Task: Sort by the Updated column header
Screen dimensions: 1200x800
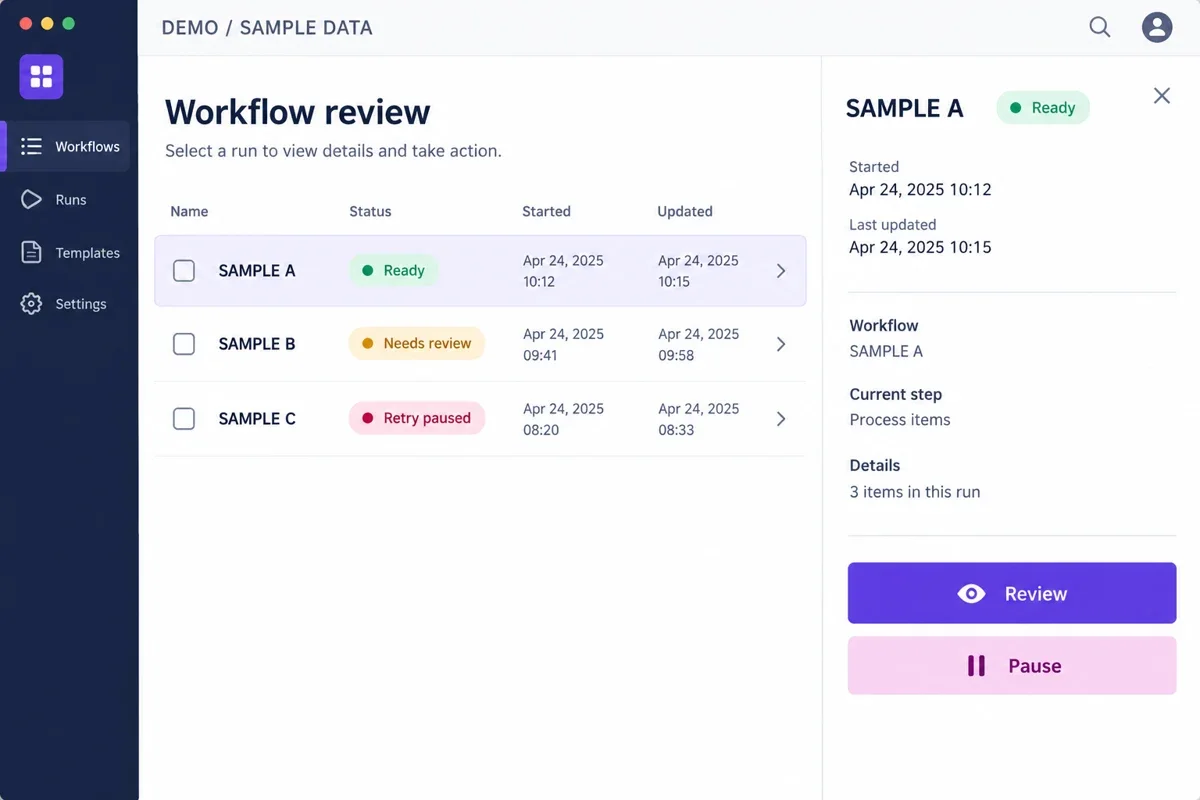Action: click(x=685, y=211)
